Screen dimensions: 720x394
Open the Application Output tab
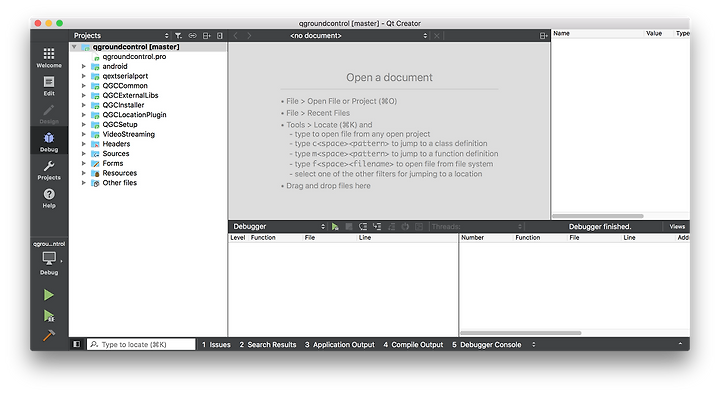pyautogui.click(x=340, y=344)
